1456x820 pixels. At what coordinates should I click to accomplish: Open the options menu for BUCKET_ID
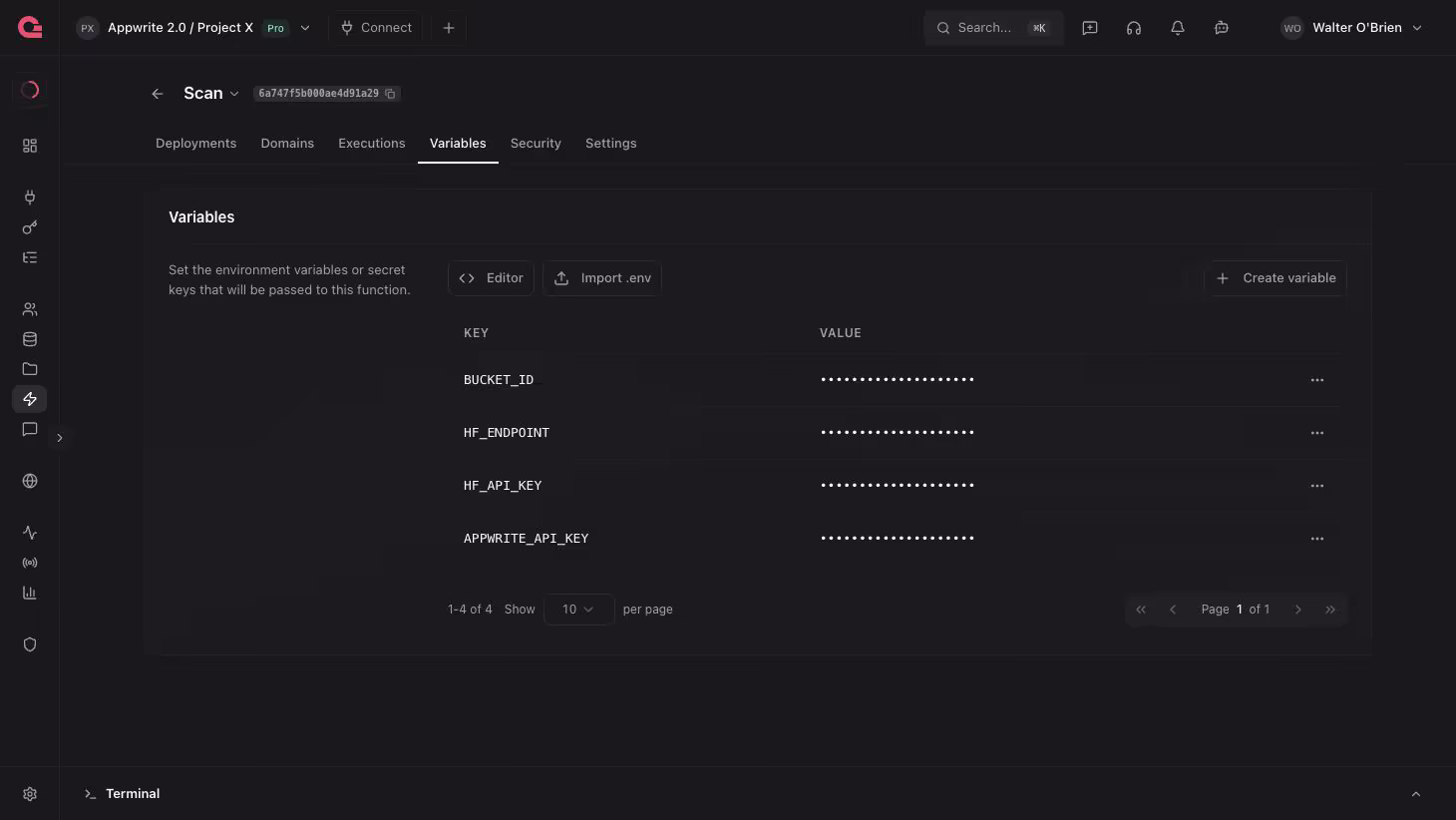pyautogui.click(x=1317, y=380)
